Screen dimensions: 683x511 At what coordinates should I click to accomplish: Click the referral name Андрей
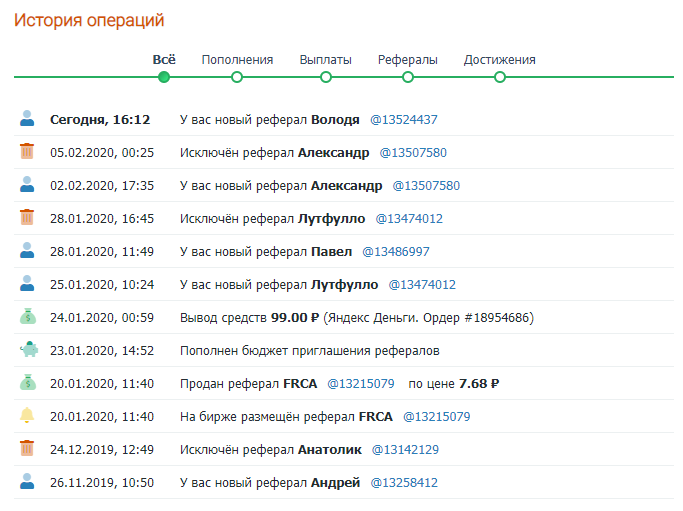tap(335, 483)
